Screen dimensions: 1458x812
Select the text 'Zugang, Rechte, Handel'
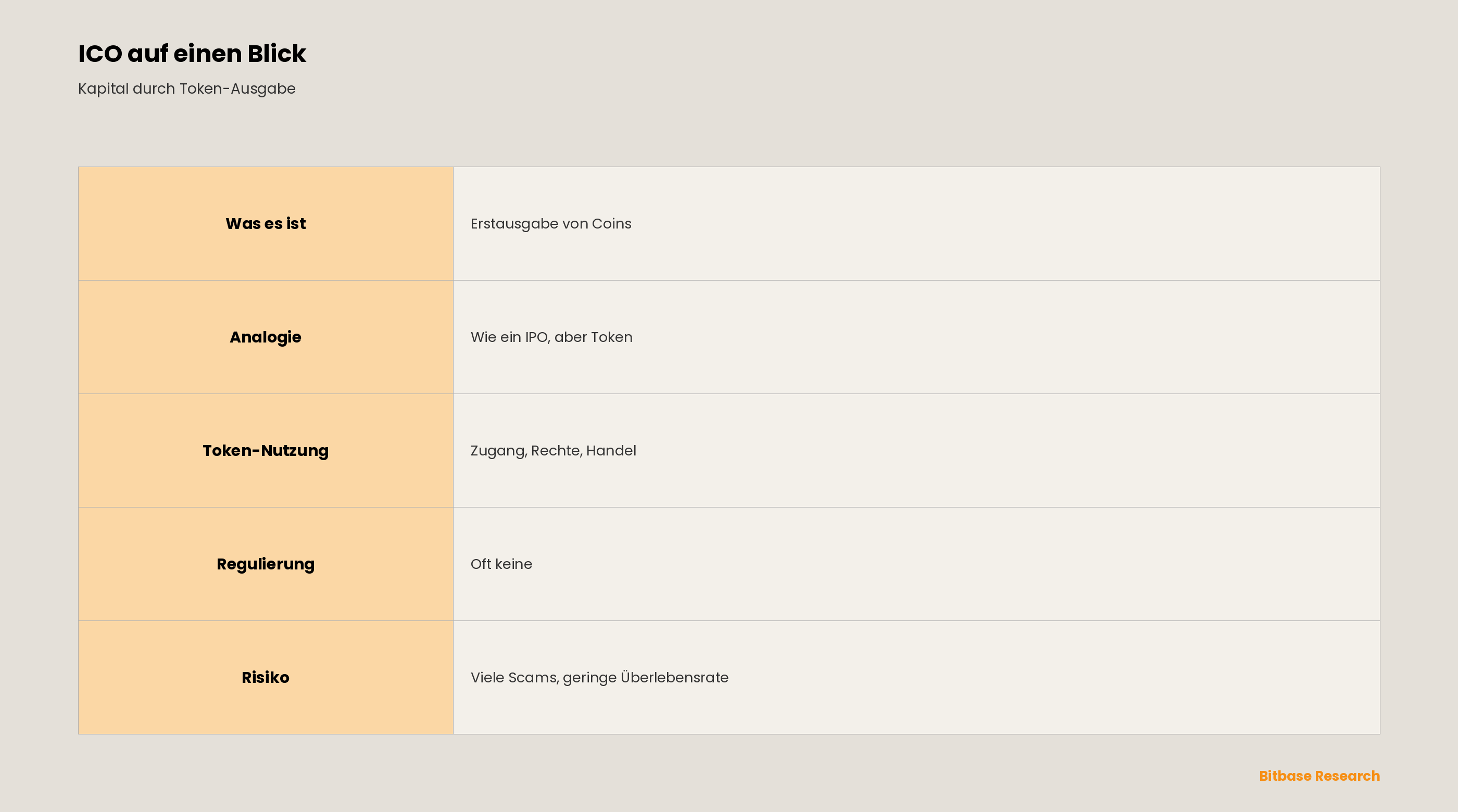pos(553,451)
